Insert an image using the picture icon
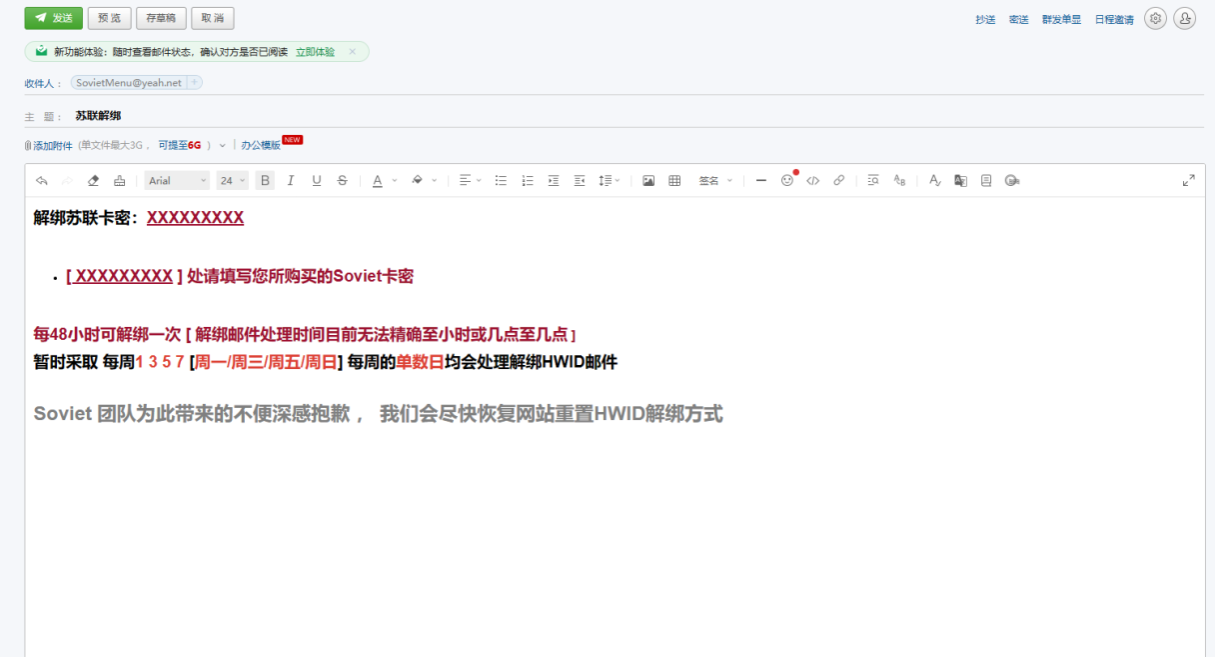1215x657 pixels. [x=648, y=181]
